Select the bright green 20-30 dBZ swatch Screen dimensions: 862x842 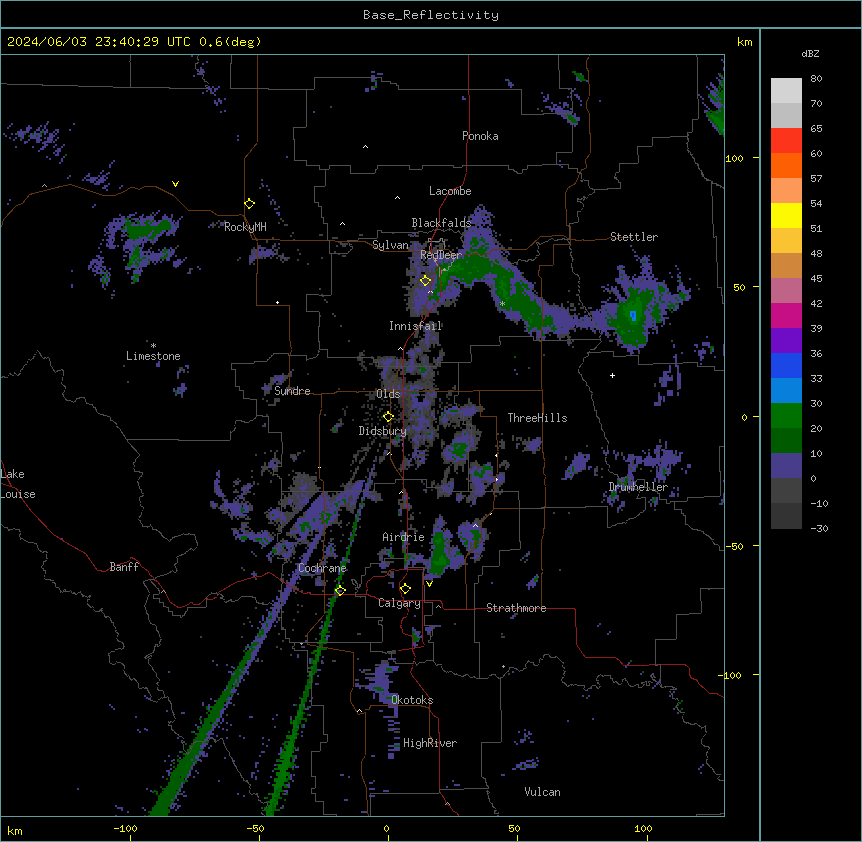(786, 416)
